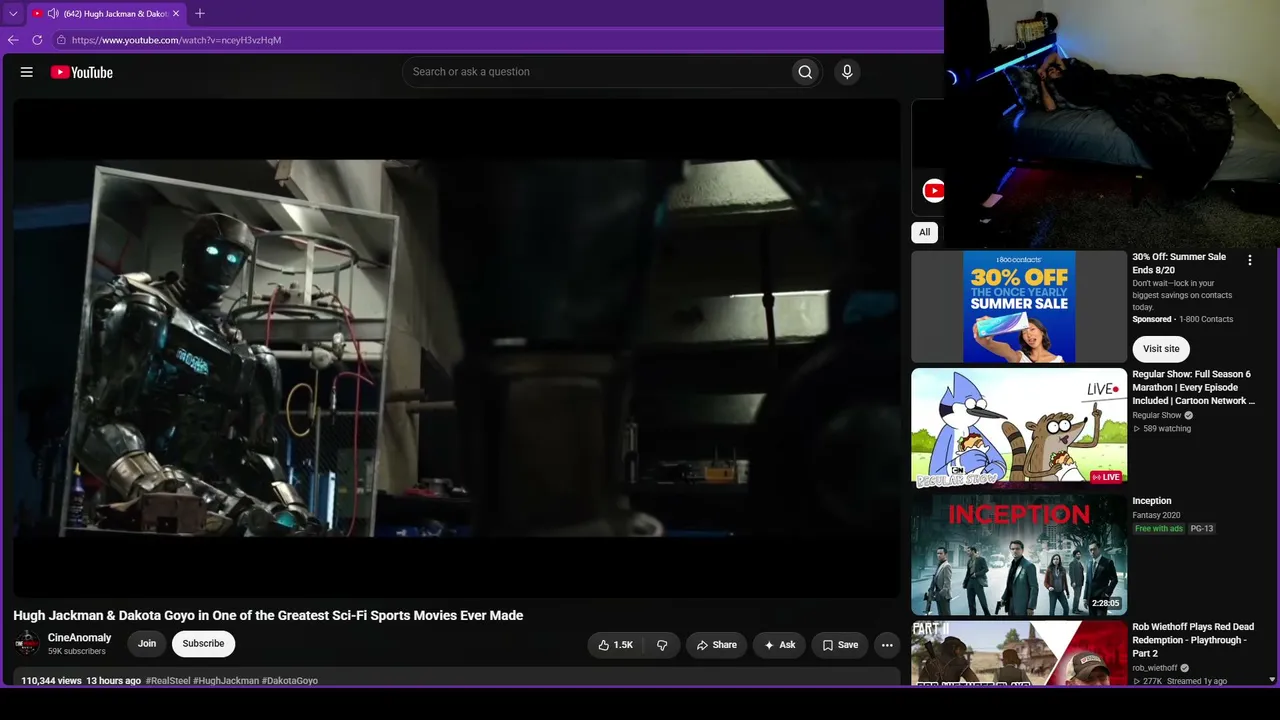Viewport: 1280px width, 720px height.
Task: Go back with browser back arrow
Action: click(13, 40)
